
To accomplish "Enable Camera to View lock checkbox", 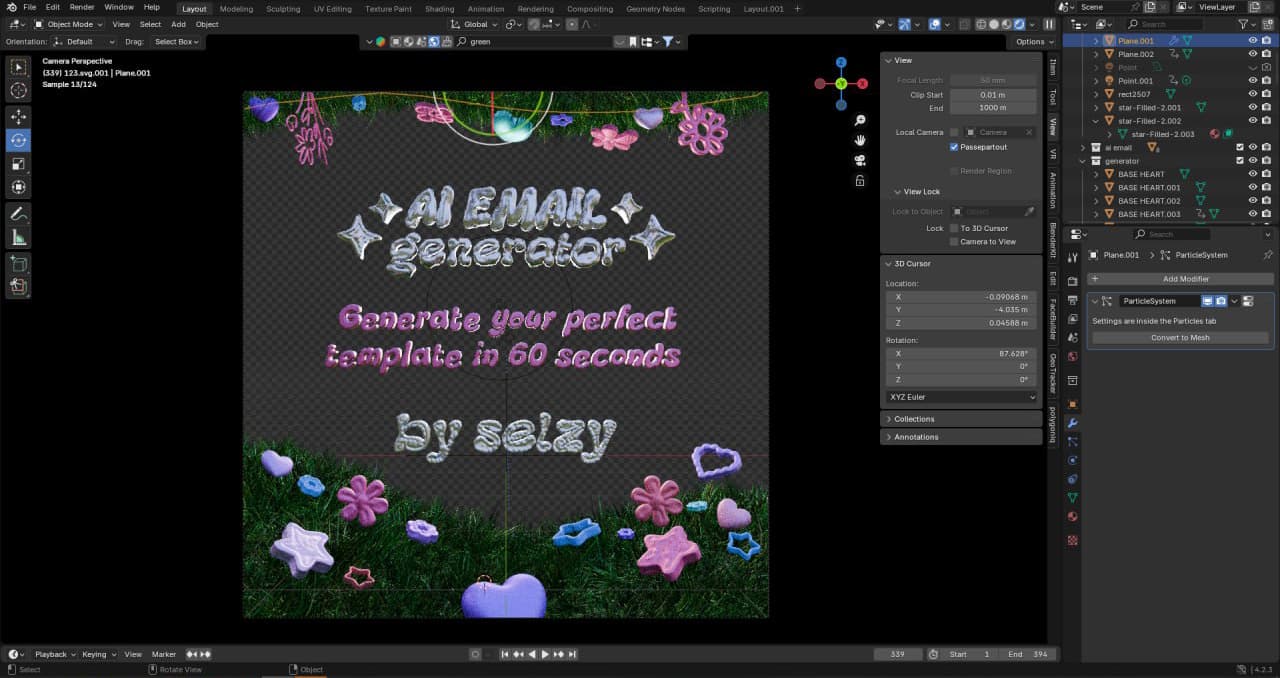I will tap(954, 241).
